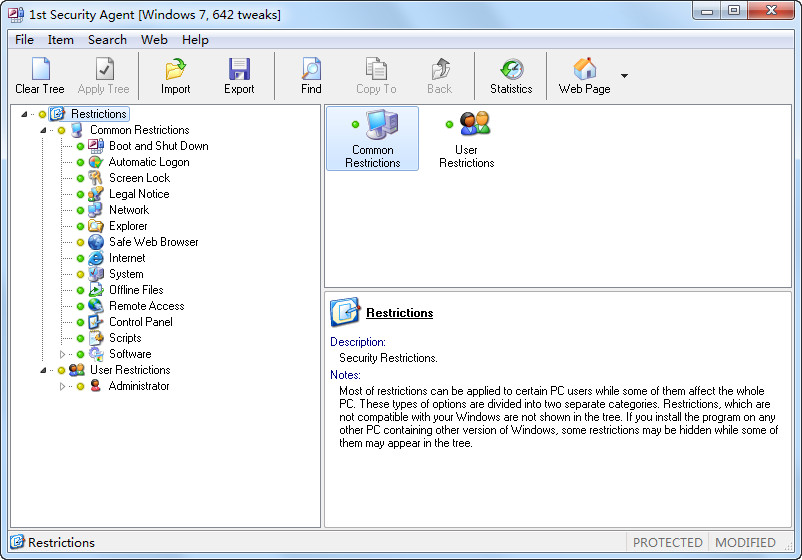Screen dimensions: 802x560
Task: Click the Back toolbar icon
Action: (439, 69)
